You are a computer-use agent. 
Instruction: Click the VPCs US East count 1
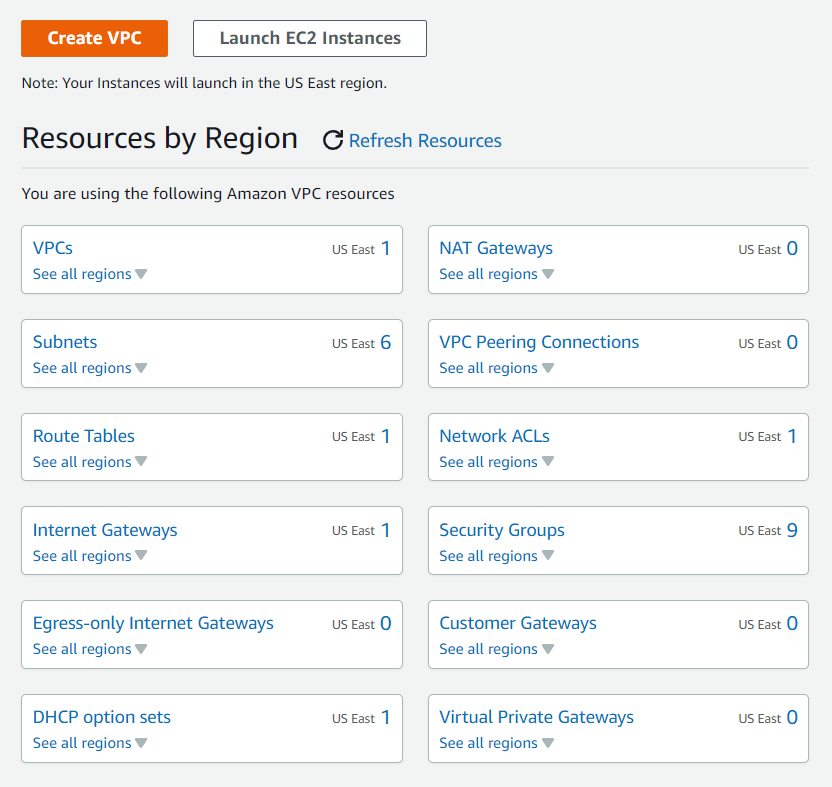pos(386,248)
